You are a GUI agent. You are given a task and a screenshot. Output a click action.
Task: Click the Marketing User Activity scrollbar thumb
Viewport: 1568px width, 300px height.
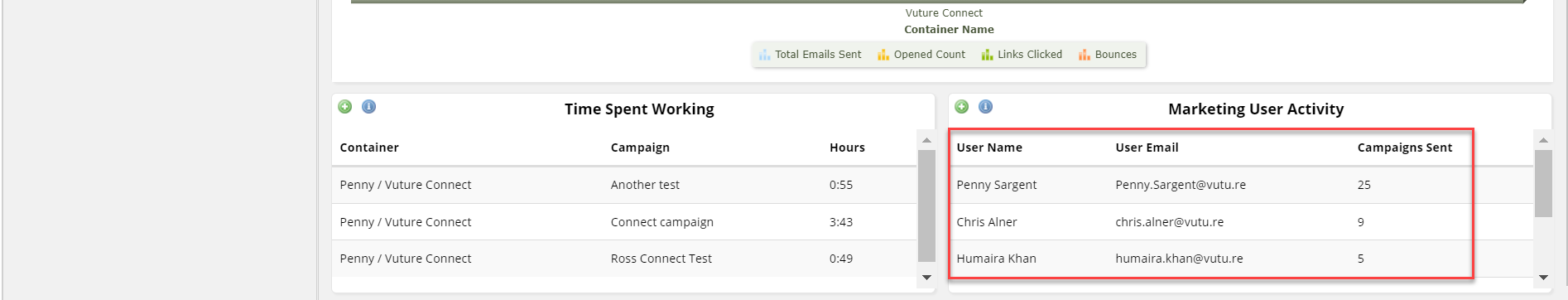click(1543, 183)
